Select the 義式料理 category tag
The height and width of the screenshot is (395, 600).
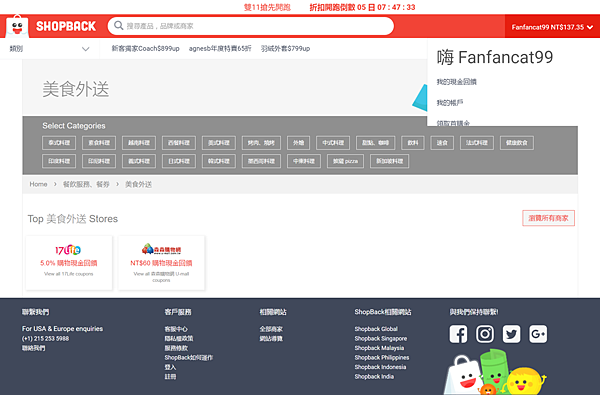(139, 161)
